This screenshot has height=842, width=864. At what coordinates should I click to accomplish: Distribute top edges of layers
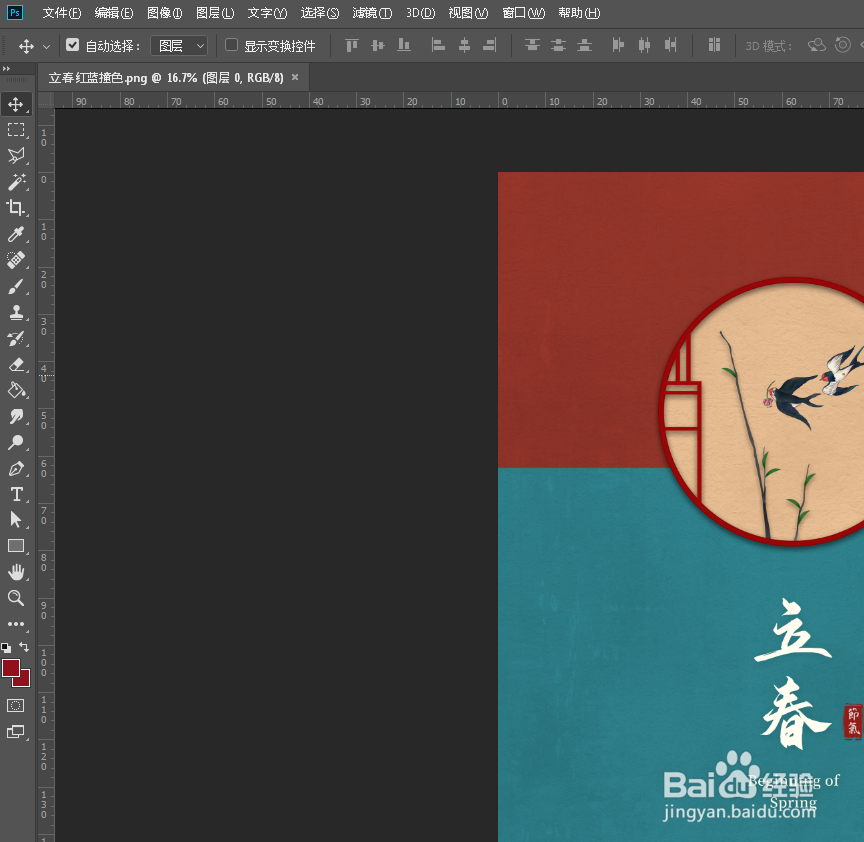(x=532, y=45)
